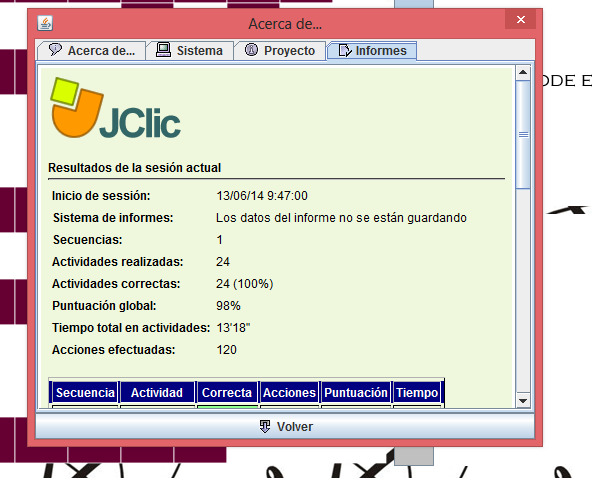Image resolution: width=592 pixels, height=478 pixels.
Task: Click the Actividades correctas value 24 (100%)
Action: pyautogui.click(x=244, y=284)
